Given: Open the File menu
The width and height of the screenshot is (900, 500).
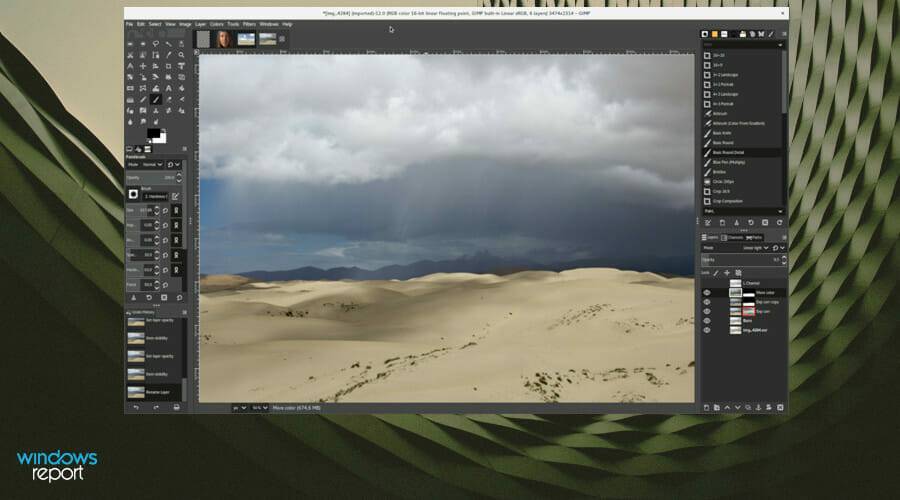Looking at the screenshot, I should tap(129, 24).
